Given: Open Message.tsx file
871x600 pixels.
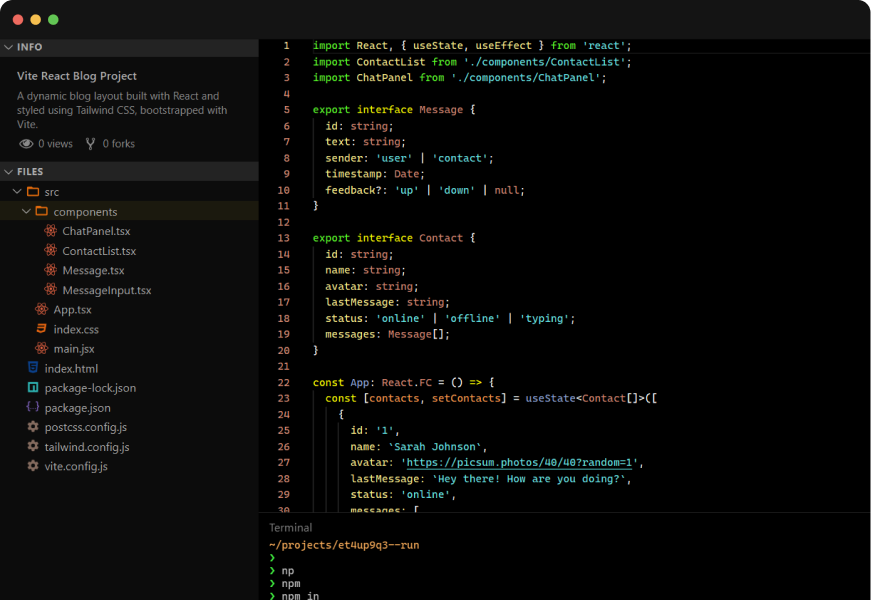Looking at the screenshot, I should click(x=93, y=270).
